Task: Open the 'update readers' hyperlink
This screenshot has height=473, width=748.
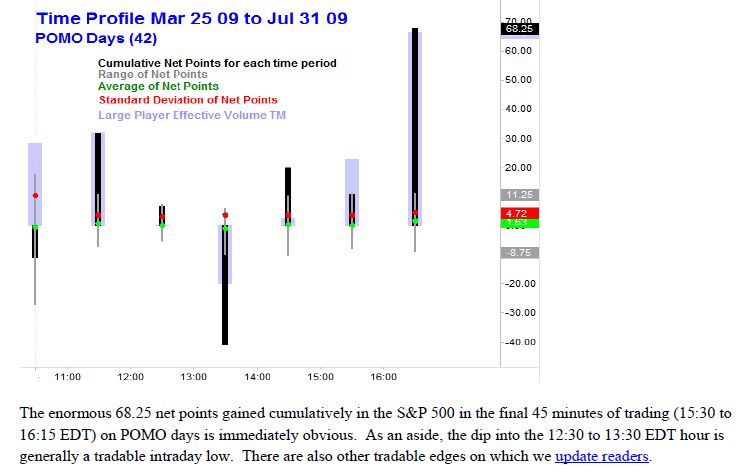Action: click(x=602, y=456)
